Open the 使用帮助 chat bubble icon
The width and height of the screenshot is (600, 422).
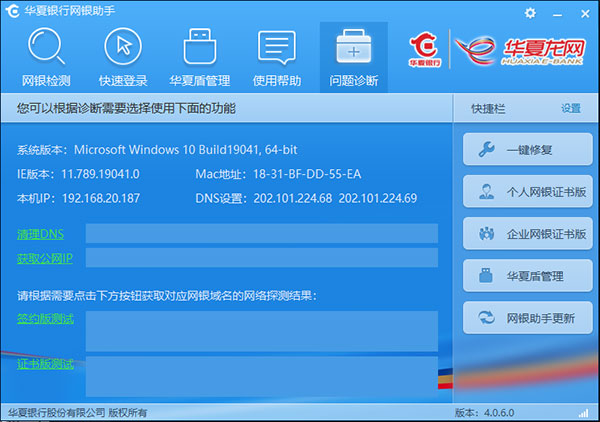[277, 47]
